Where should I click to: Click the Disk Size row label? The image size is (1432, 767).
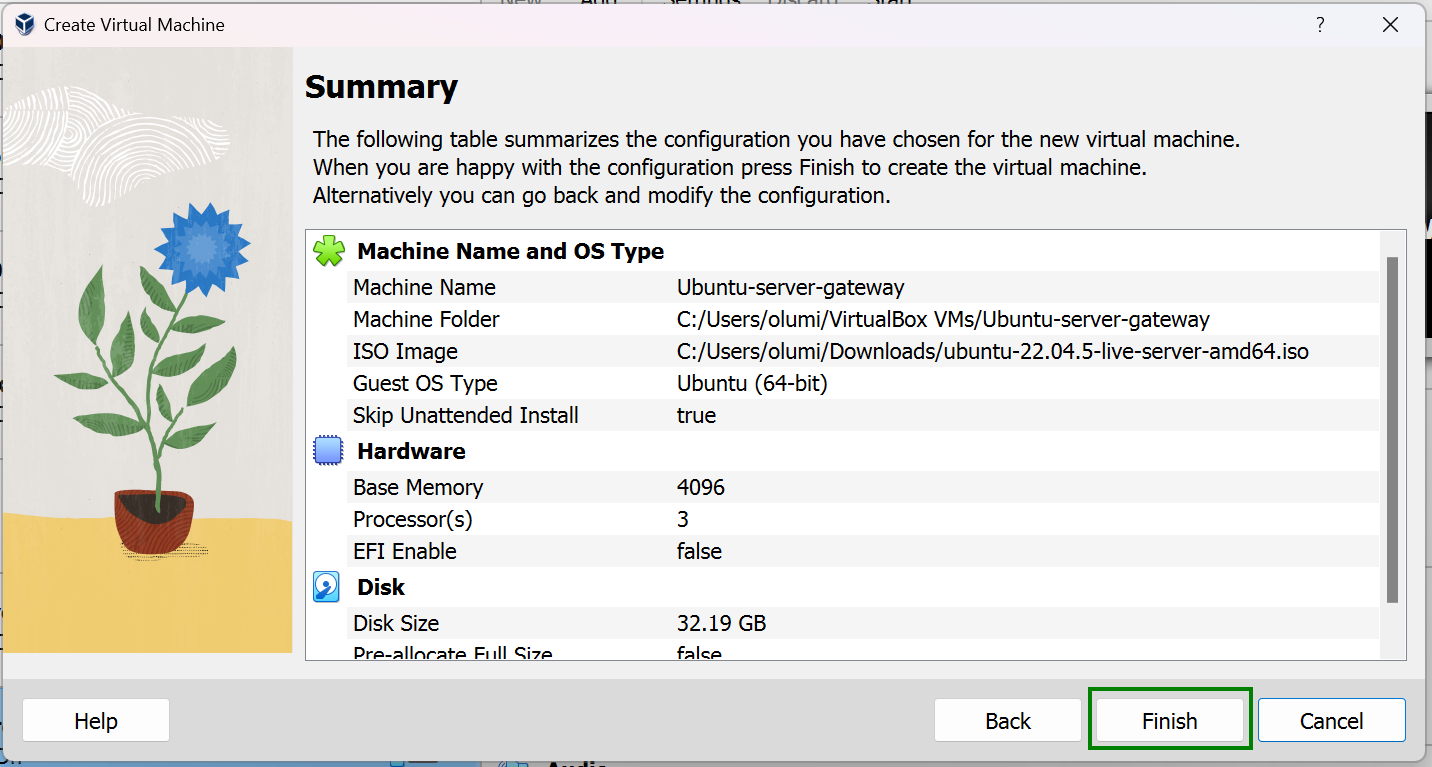(x=396, y=624)
